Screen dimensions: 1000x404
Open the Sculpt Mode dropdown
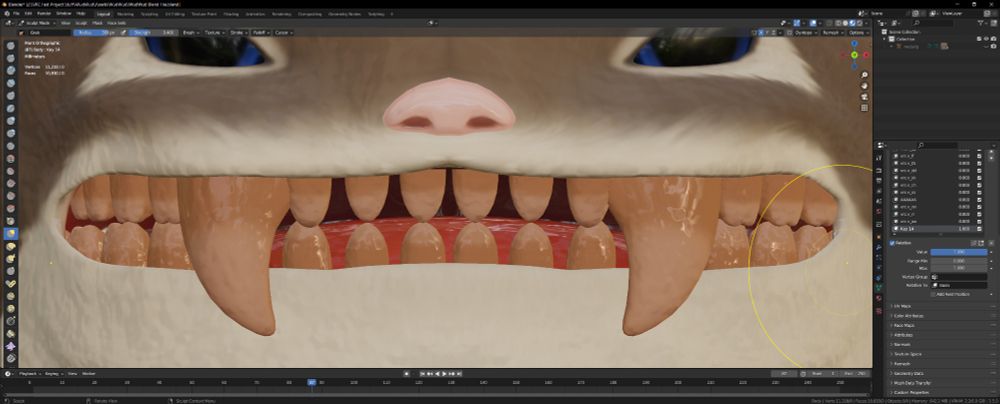[x=38, y=22]
